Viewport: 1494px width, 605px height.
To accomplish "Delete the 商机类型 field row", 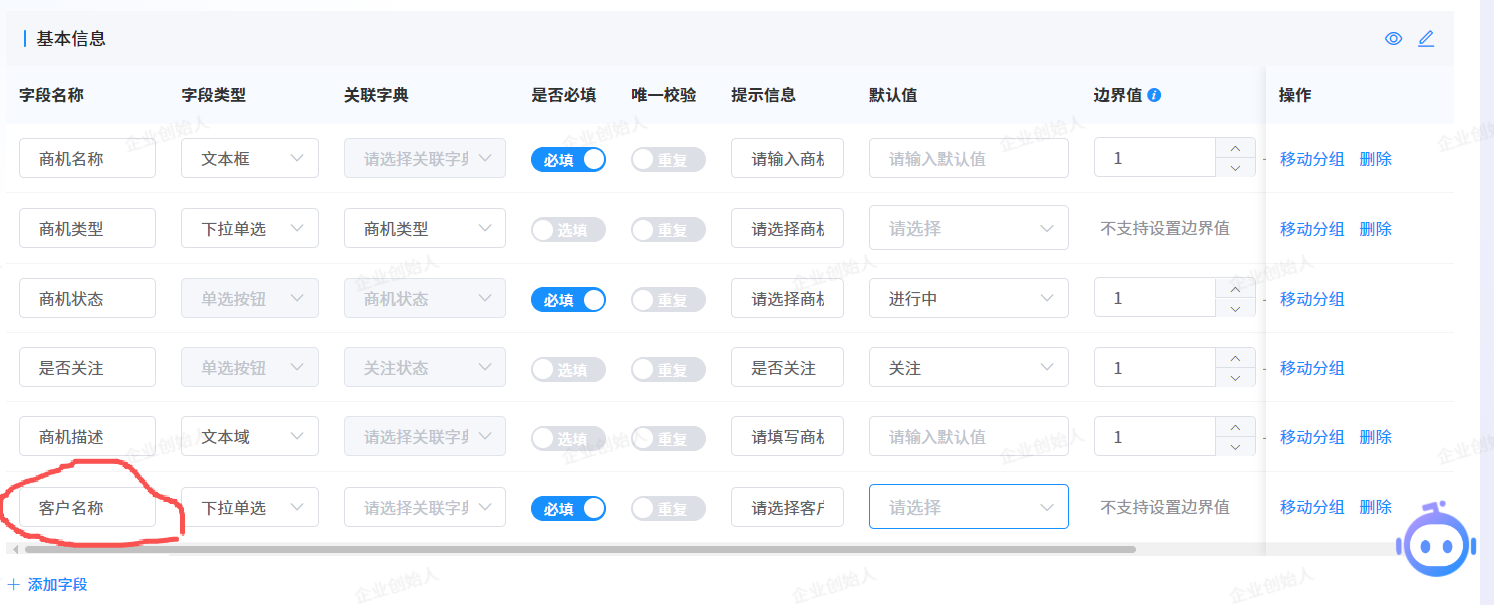I will pyautogui.click(x=1376, y=229).
